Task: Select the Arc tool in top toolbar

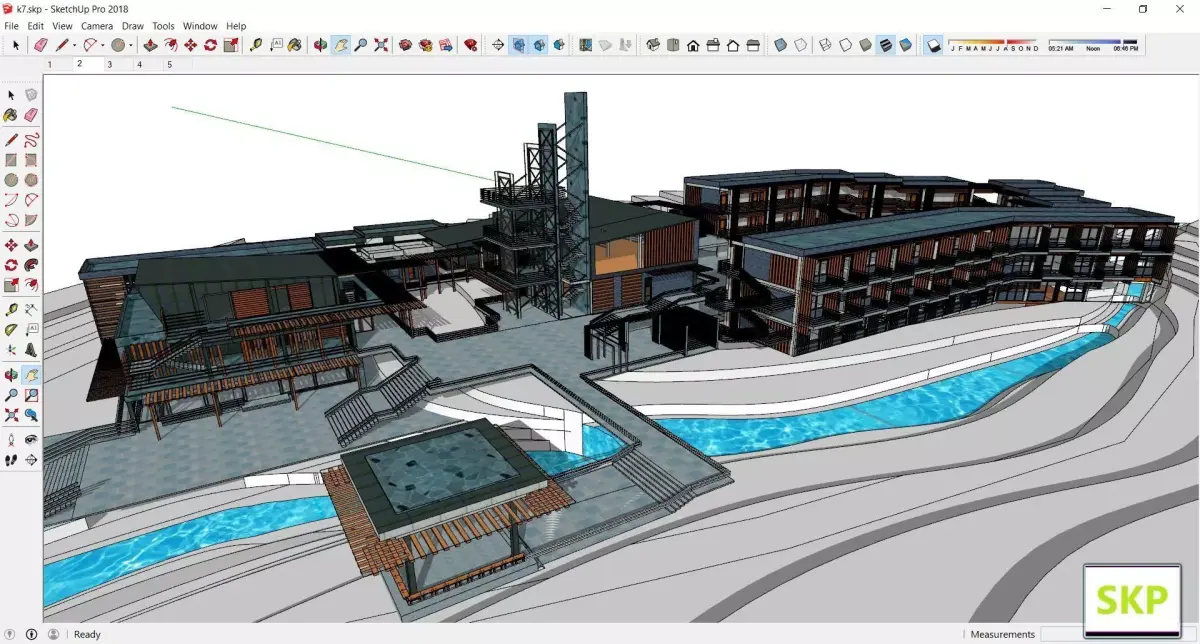Action: click(x=91, y=45)
